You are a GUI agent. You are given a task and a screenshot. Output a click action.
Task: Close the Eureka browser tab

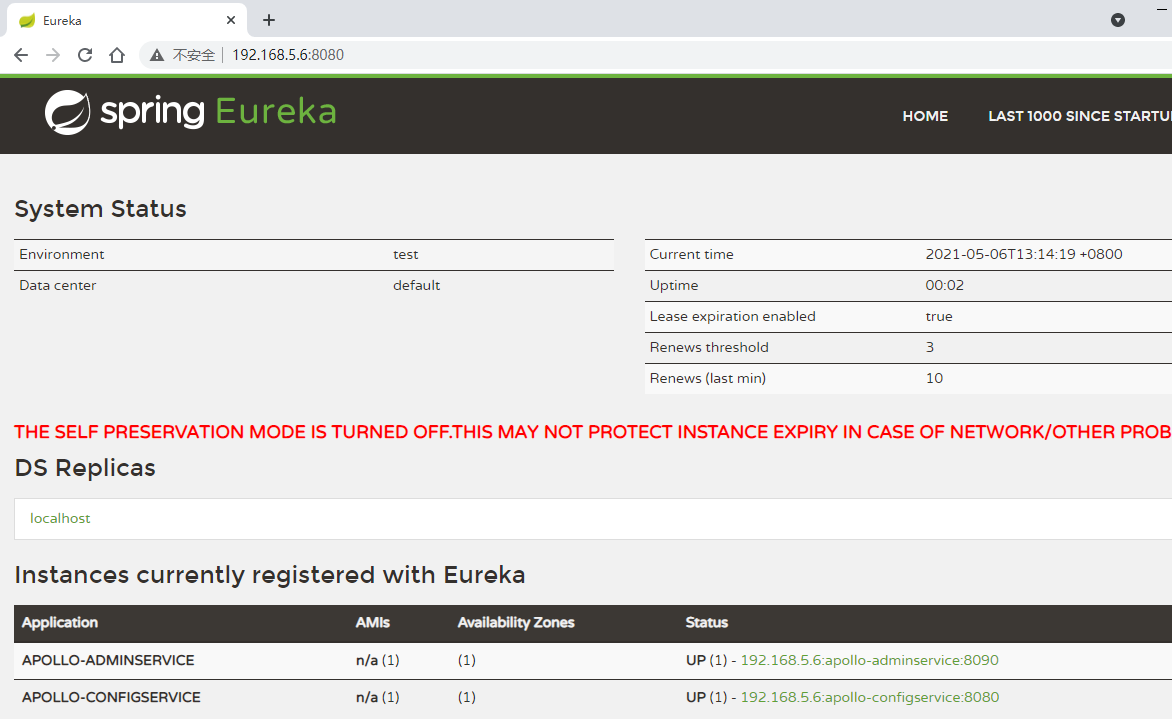tap(231, 20)
